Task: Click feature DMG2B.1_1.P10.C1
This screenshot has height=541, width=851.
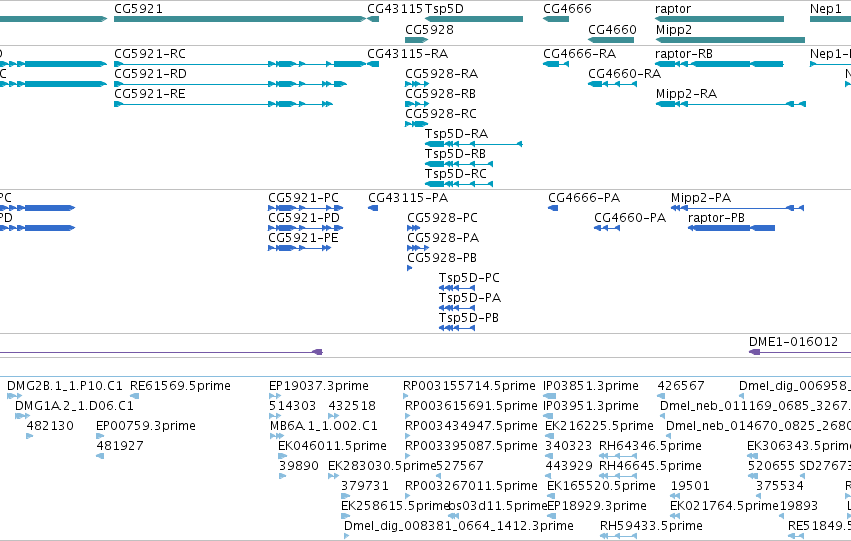Action: click(x=65, y=386)
